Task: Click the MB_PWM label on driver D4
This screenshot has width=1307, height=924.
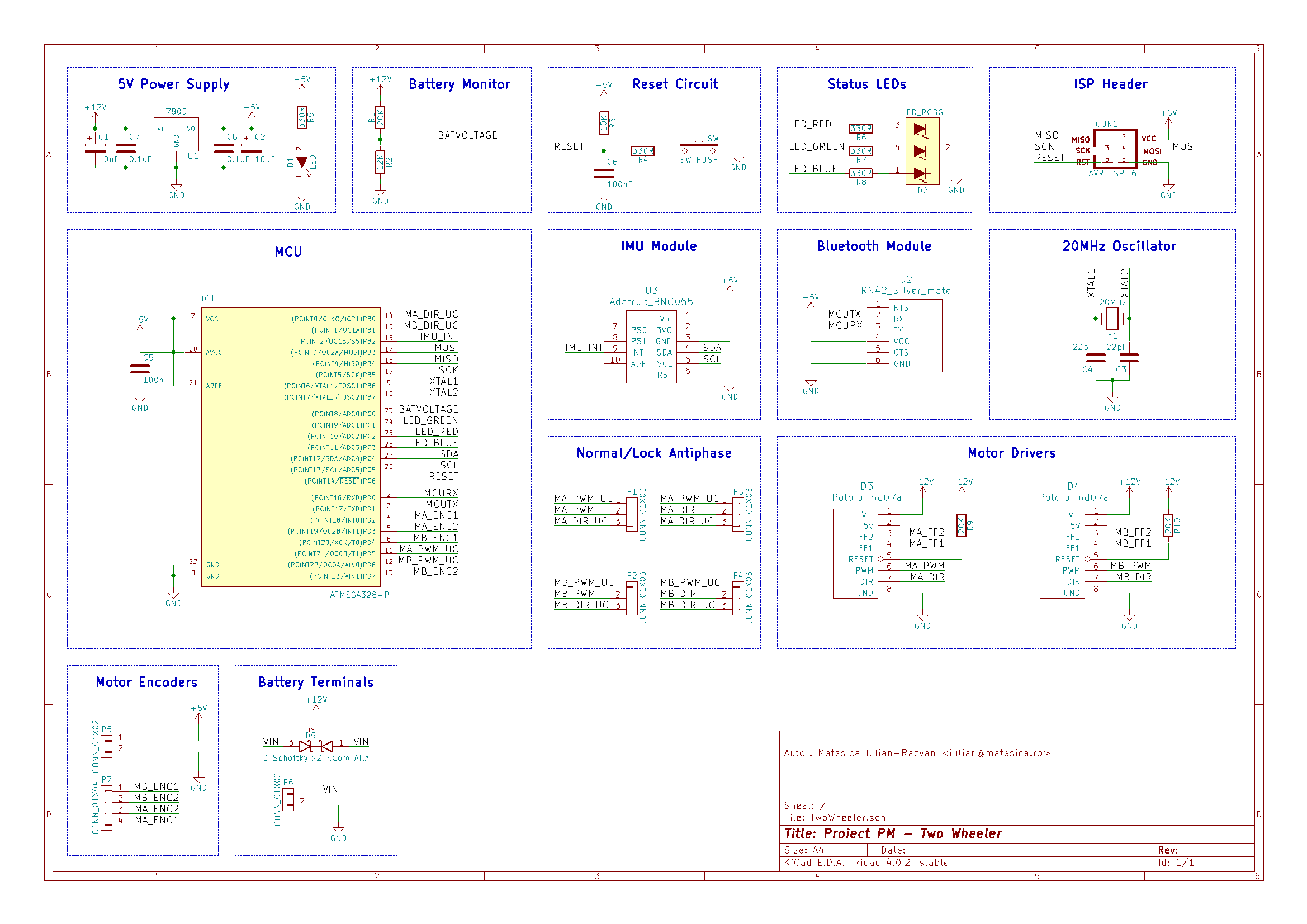Action: pos(1130,566)
